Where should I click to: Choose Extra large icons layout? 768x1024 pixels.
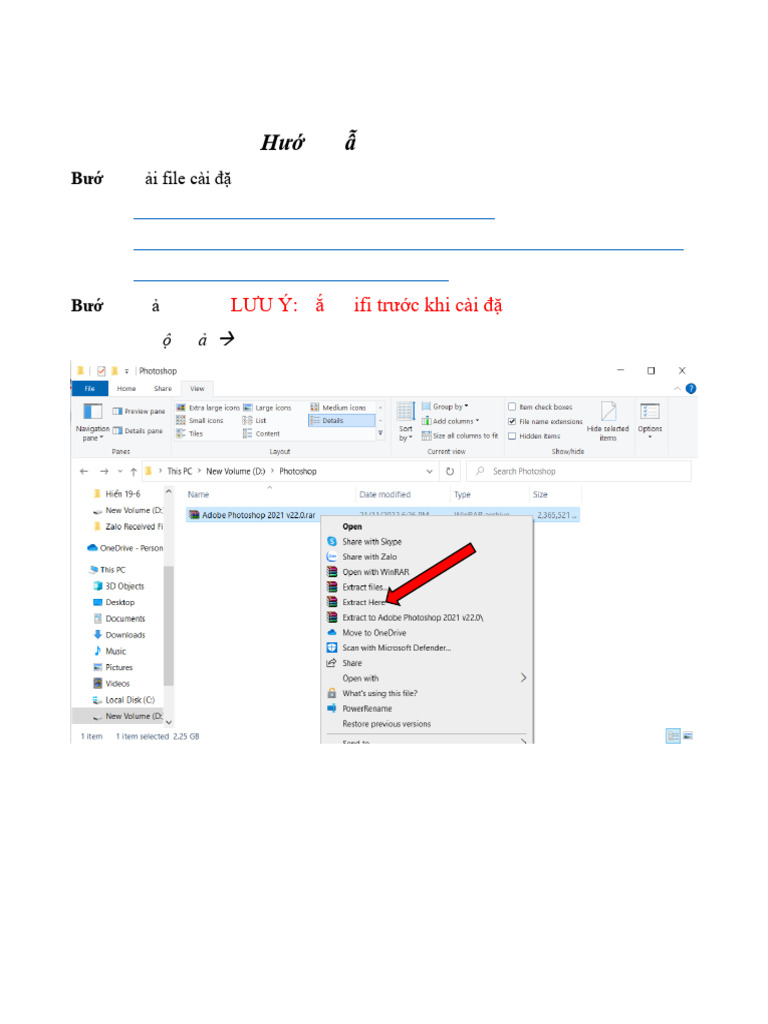[208, 408]
